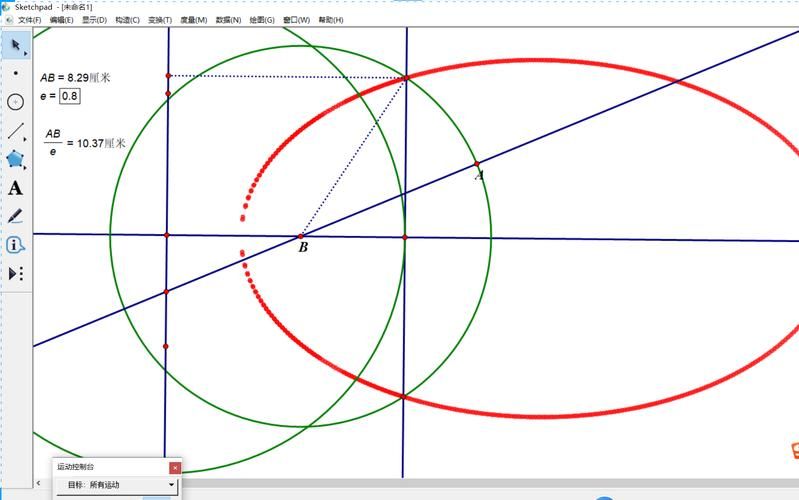Open the 帮助(H) menu
799x500 pixels.
tap(331, 20)
